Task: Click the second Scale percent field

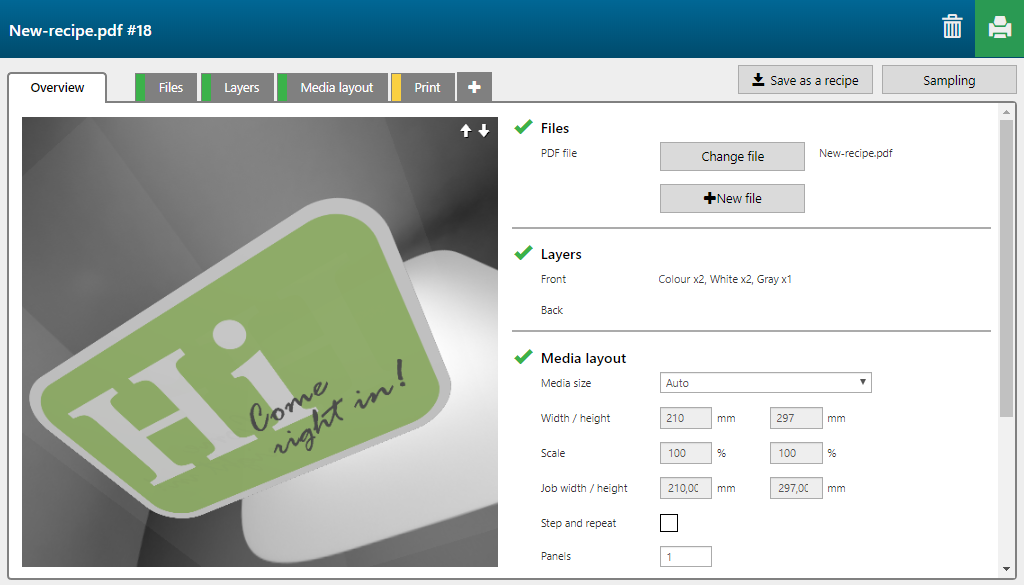Action: coord(796,453)
